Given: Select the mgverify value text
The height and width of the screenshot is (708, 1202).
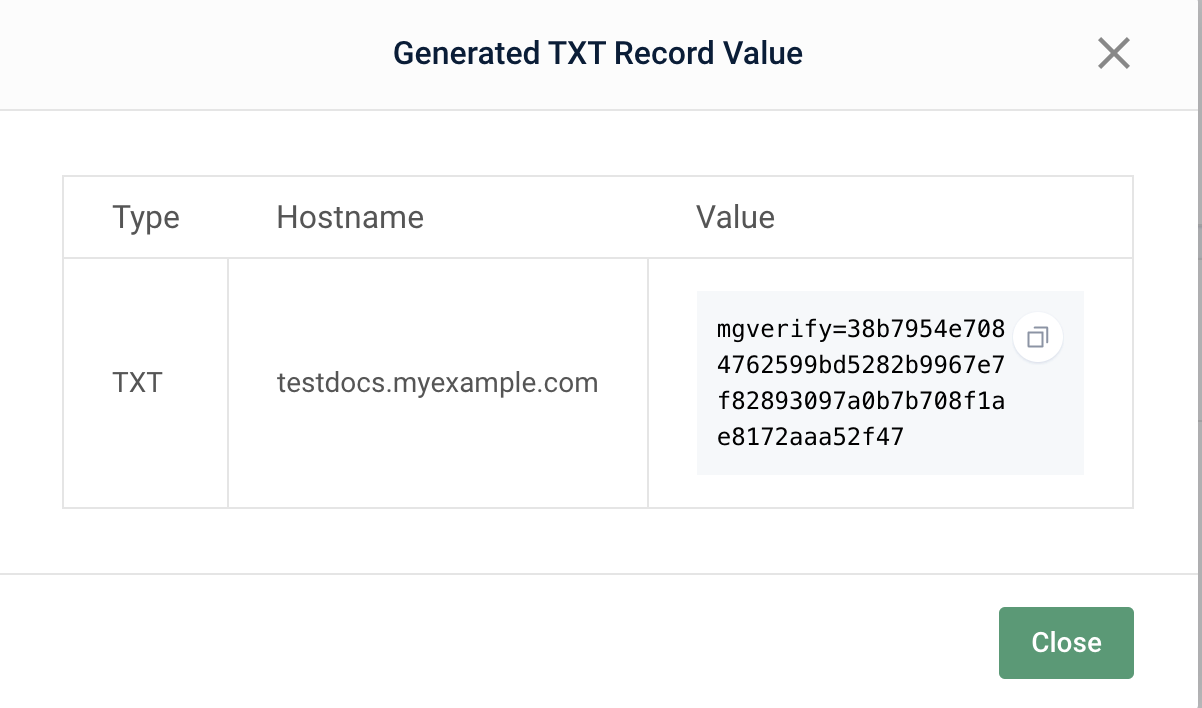Looking at the screenshot, I should tap(860, 382).
